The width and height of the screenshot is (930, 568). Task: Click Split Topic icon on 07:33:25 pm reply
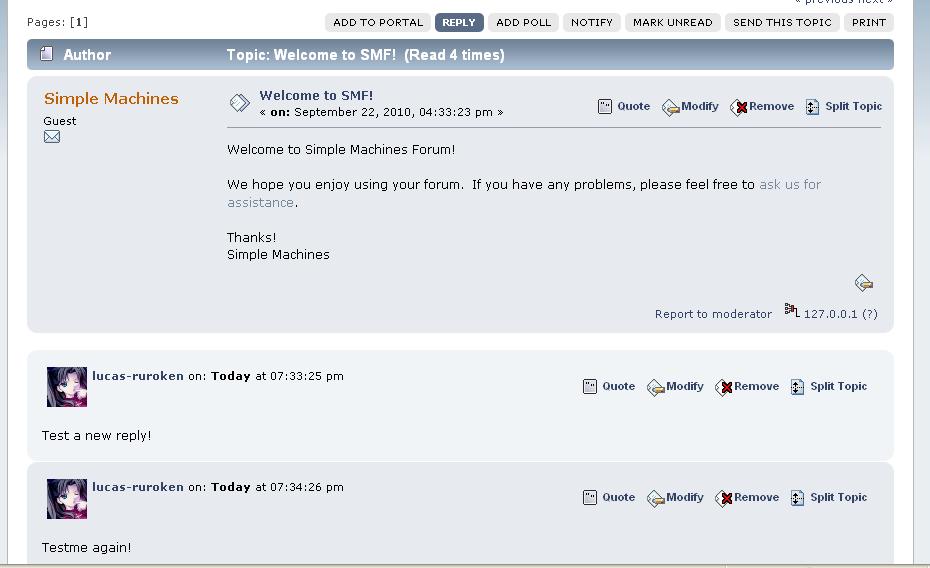coord(797,387)
